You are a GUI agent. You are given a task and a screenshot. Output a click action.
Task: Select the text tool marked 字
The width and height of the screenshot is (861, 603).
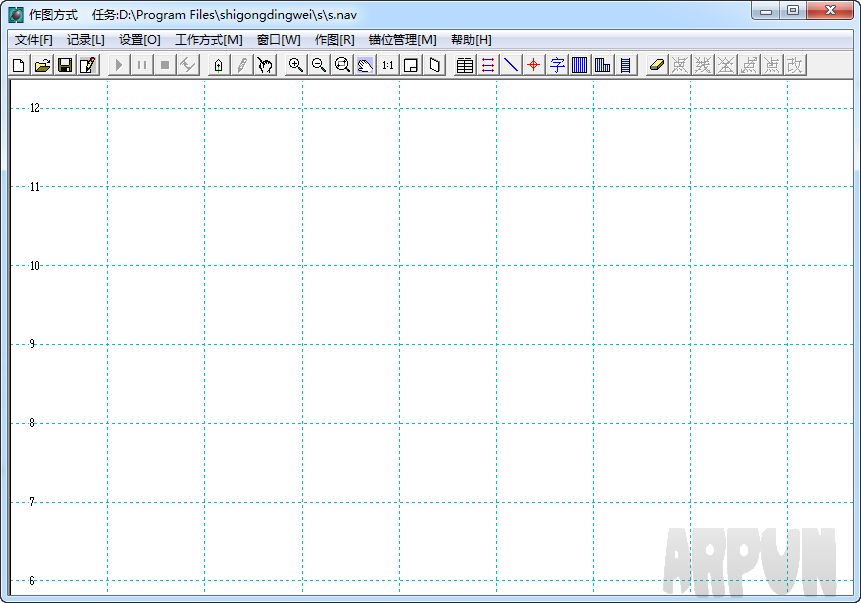pyautogui.click(x=557, y=65)
